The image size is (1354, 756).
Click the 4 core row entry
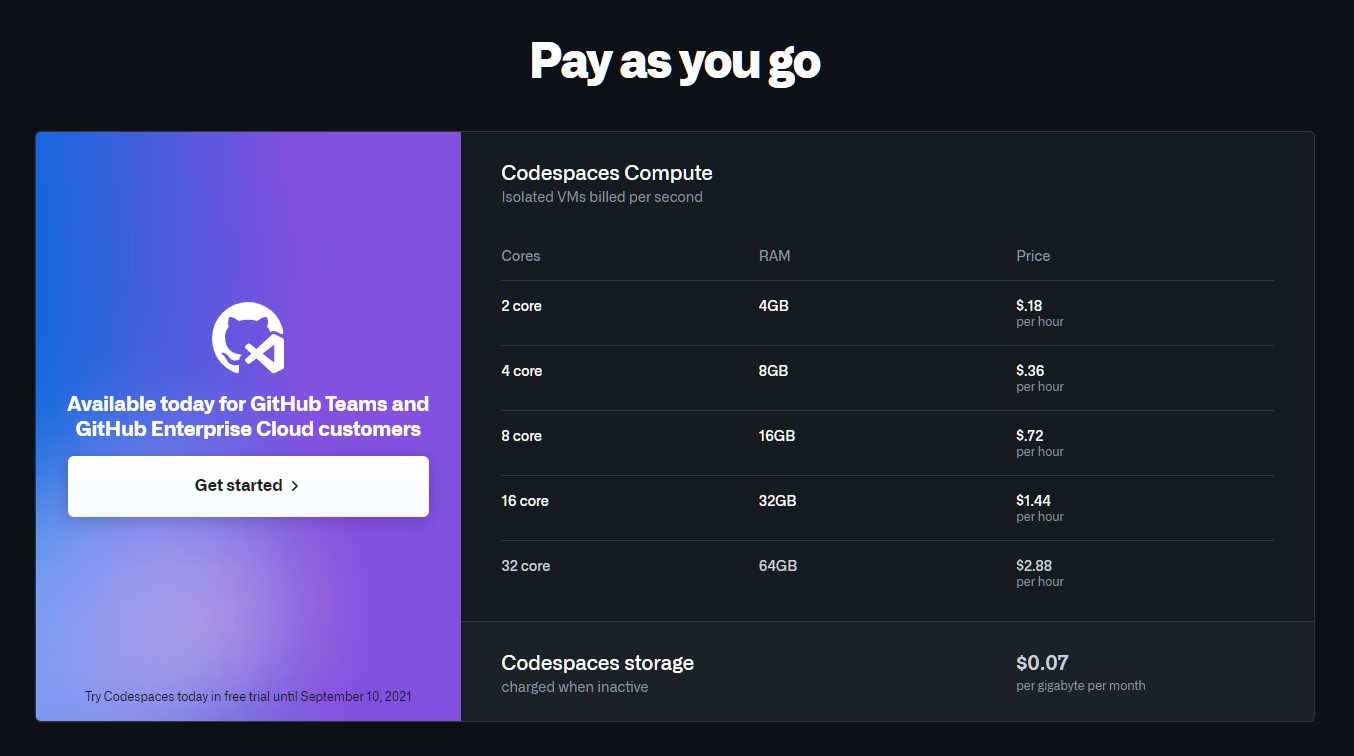pos(521,370)
